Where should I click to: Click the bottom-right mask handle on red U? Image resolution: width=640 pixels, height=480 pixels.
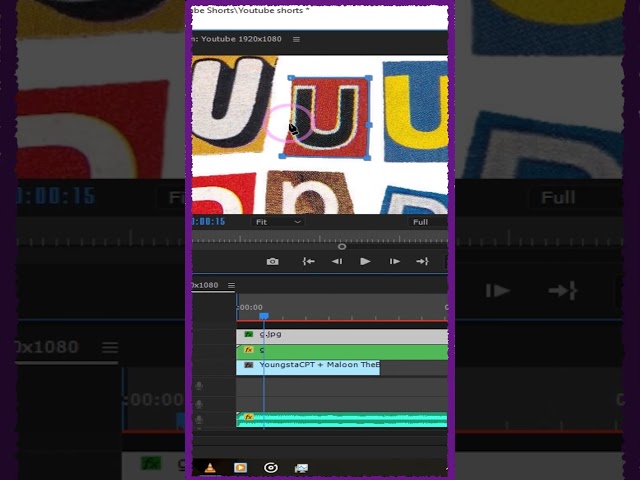pyautogui.click(x=367, y=157)
